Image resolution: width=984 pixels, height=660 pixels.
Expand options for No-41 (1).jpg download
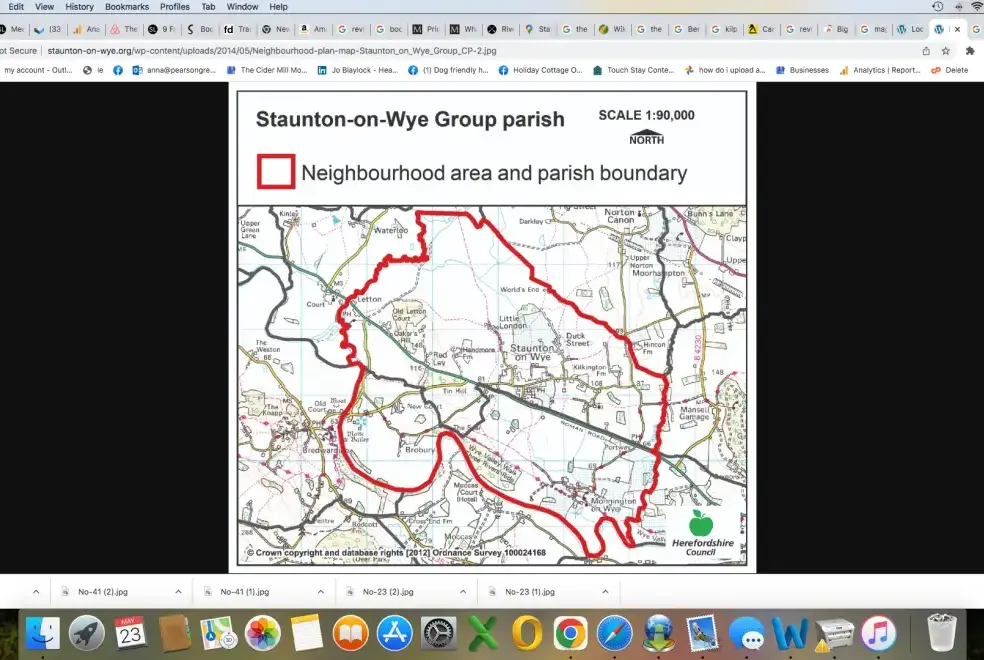(322, 591)
